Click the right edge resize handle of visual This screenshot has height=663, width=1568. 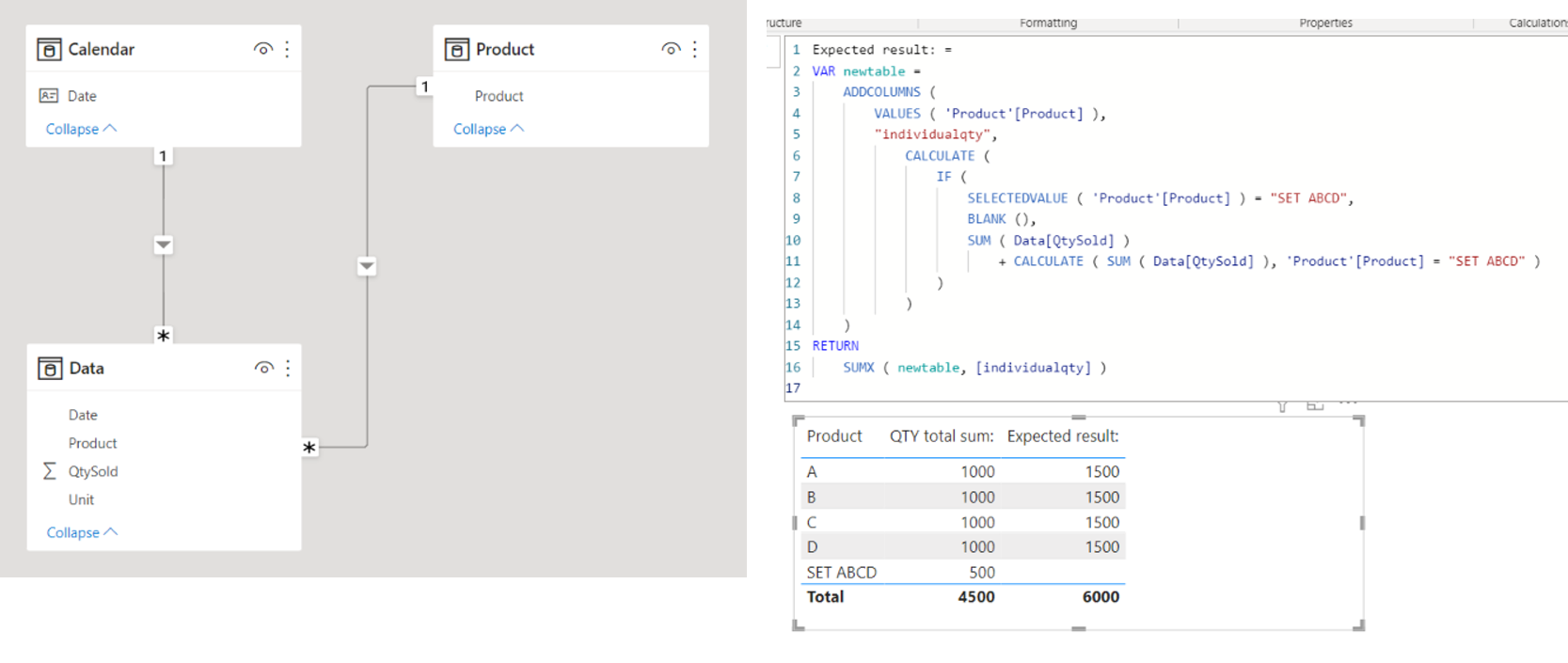(x=1362, y=523)
